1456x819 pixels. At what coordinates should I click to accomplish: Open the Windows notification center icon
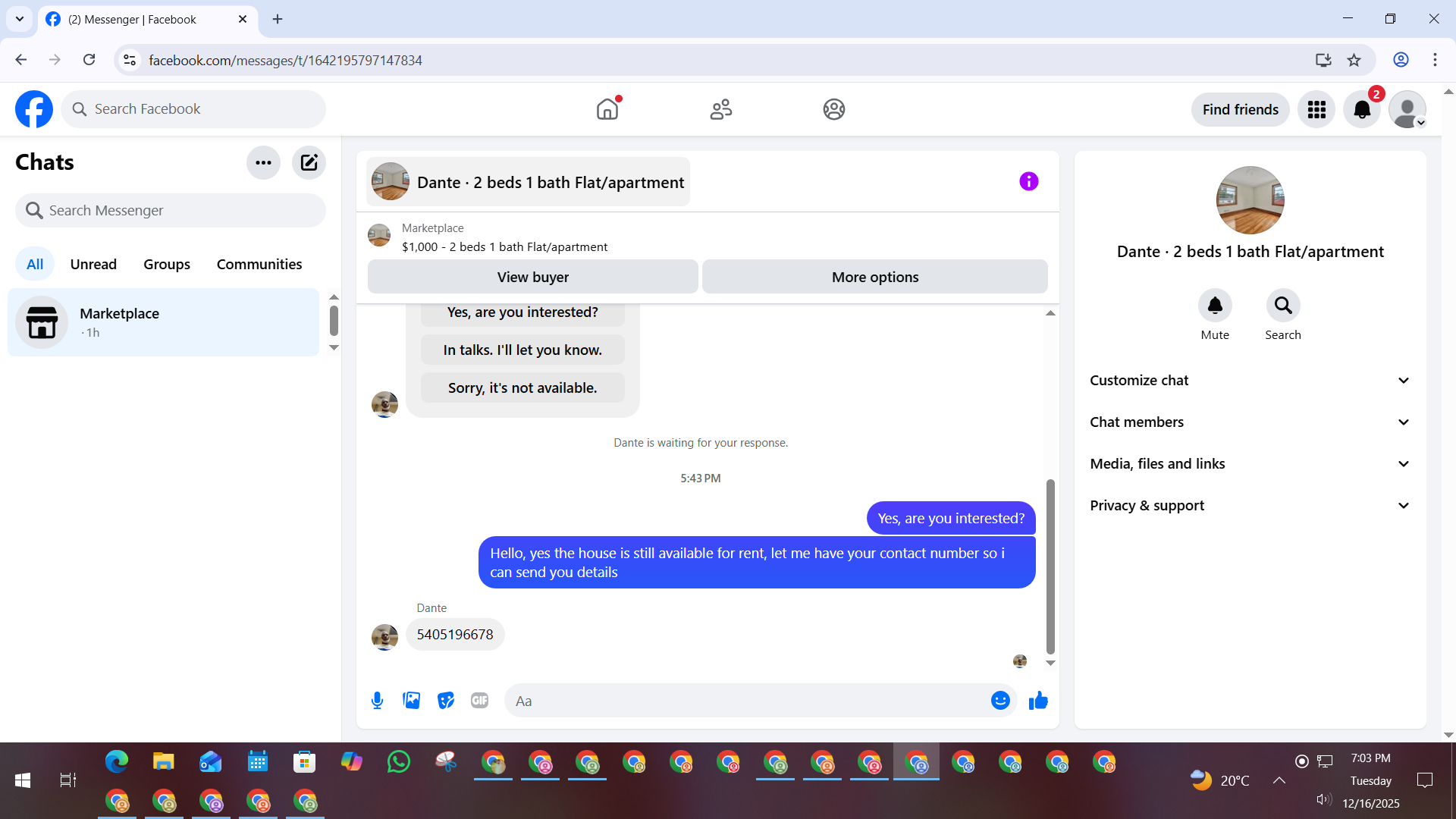(1425, 780)
